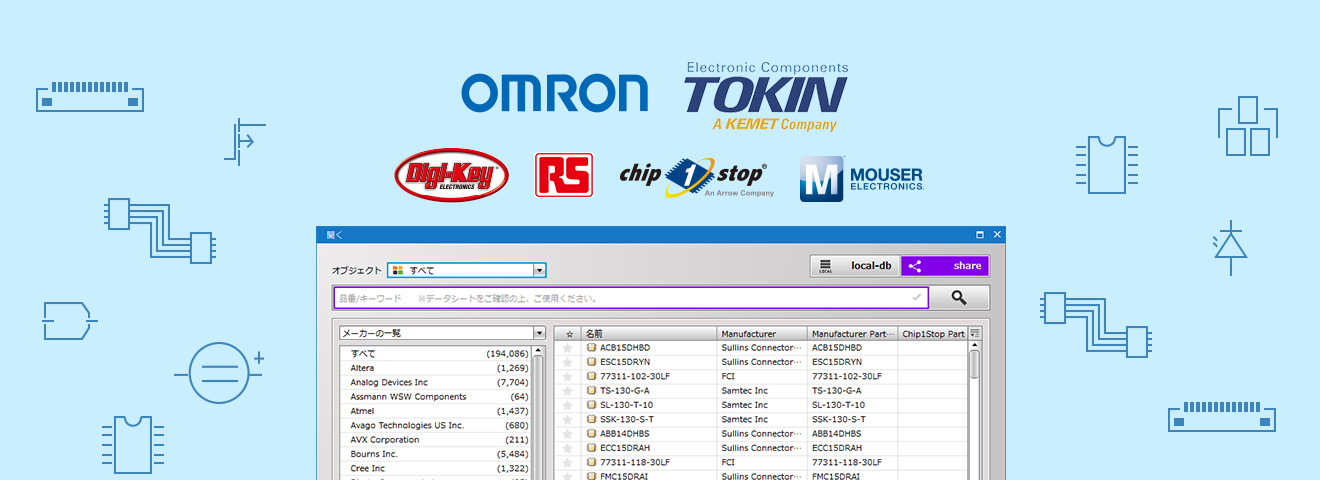Click Manufacturer Part cell ECC15DRAH

(839, 448)
